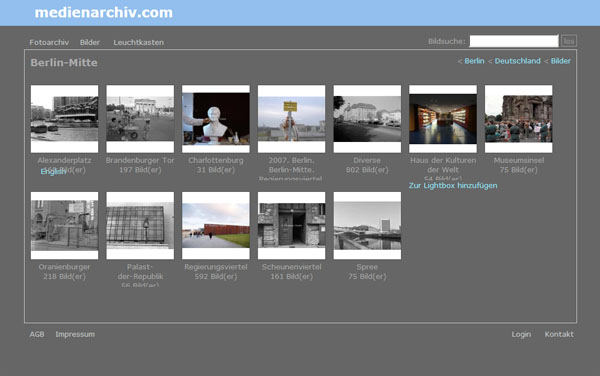Open the Spree album thumbnail
Screen dimensions: 600x376
[x=367, y=225]
